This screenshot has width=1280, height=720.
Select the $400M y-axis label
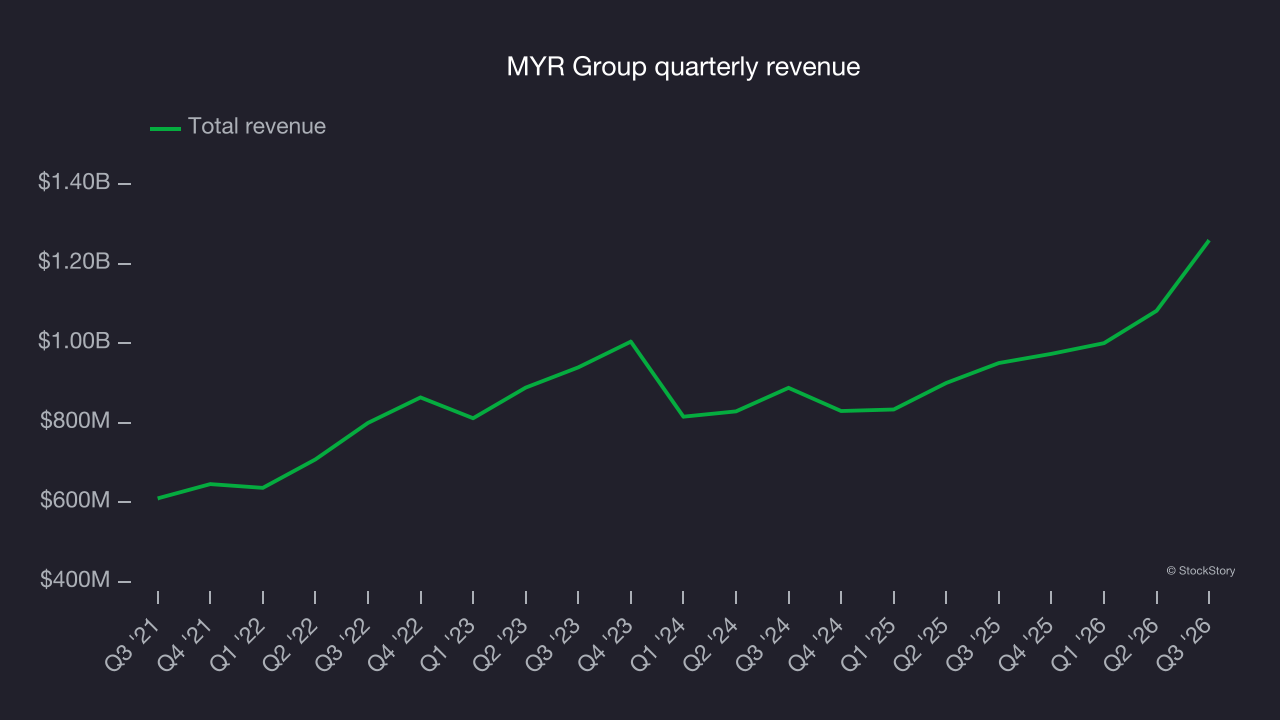pos(75,580)
